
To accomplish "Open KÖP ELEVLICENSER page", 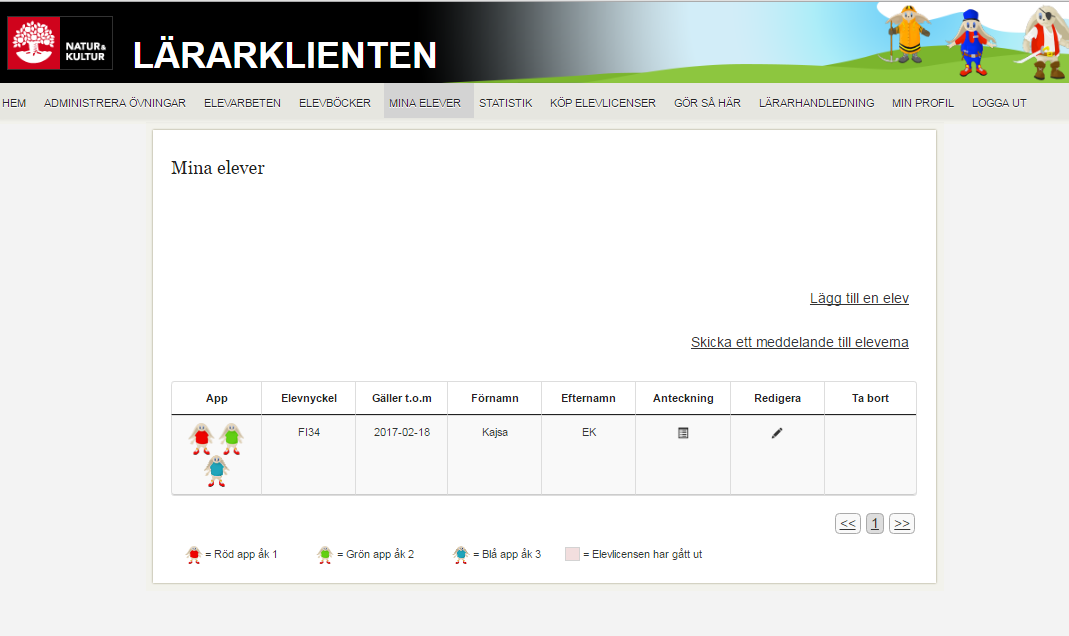I will coord(603,103).
